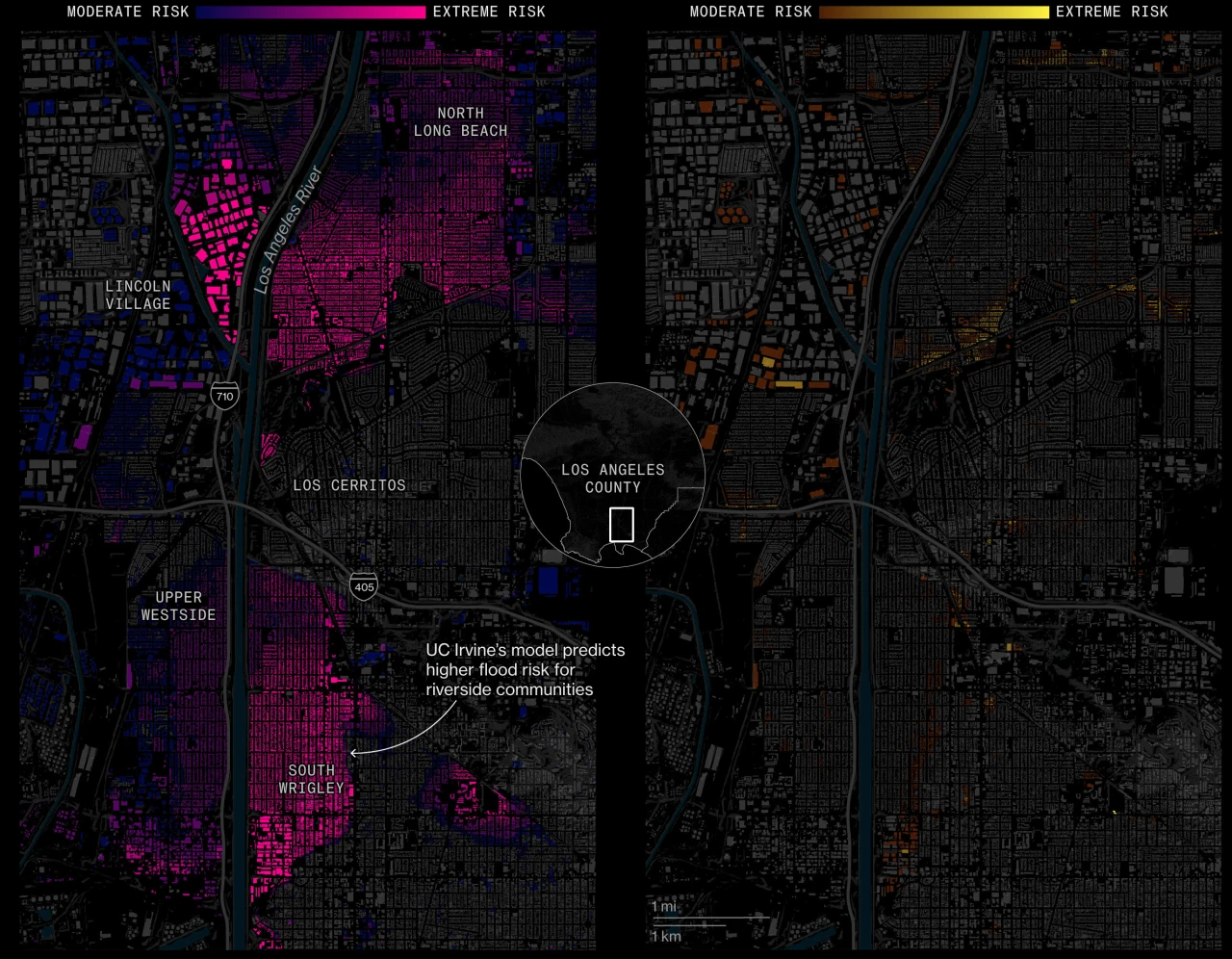This screenshot has height=959, width=1232.
Task: Click the 1 mi scale bar label
Action: click(663, 906)
